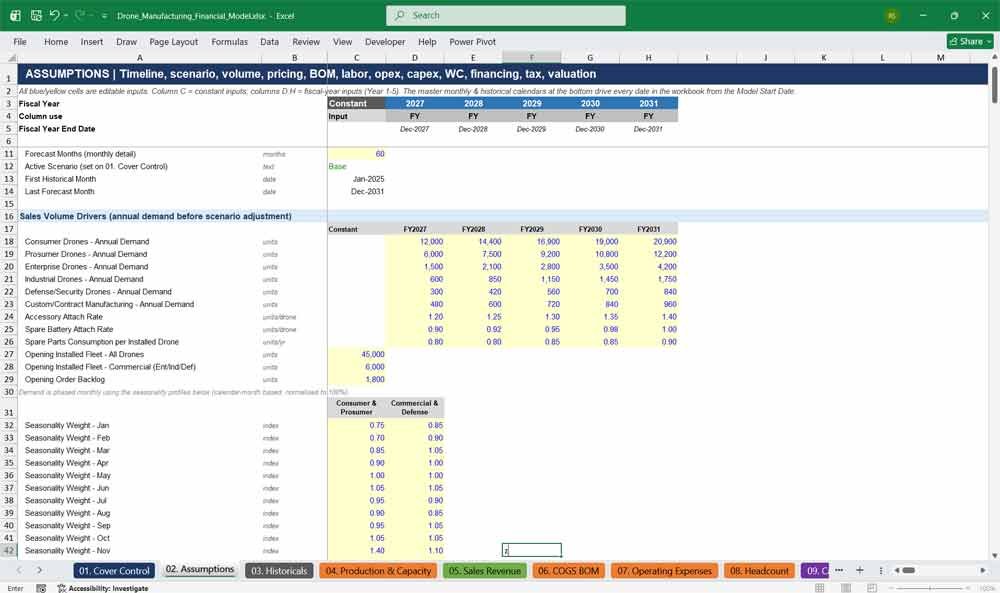Click the next sheet navigation arrow
This screenshot has height=593, width=1000.
pos(40,570)
